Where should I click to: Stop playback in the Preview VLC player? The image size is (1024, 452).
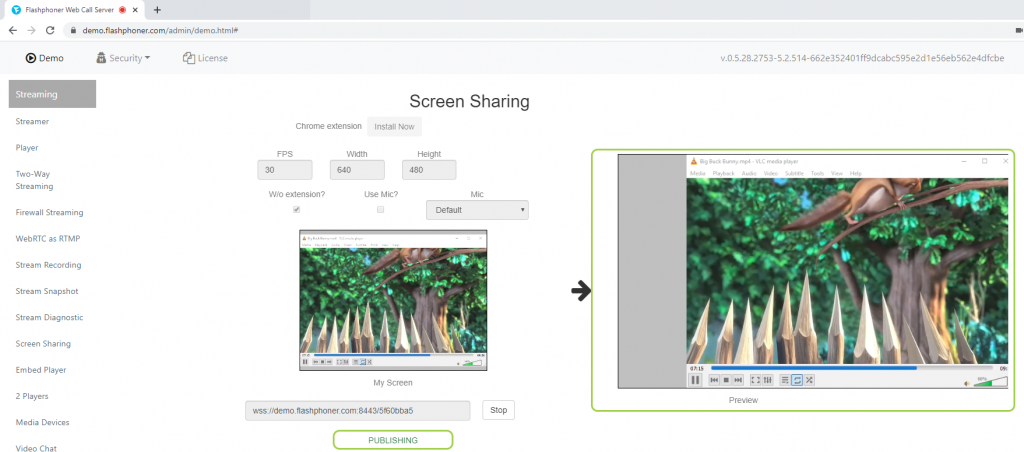[726, 379]
